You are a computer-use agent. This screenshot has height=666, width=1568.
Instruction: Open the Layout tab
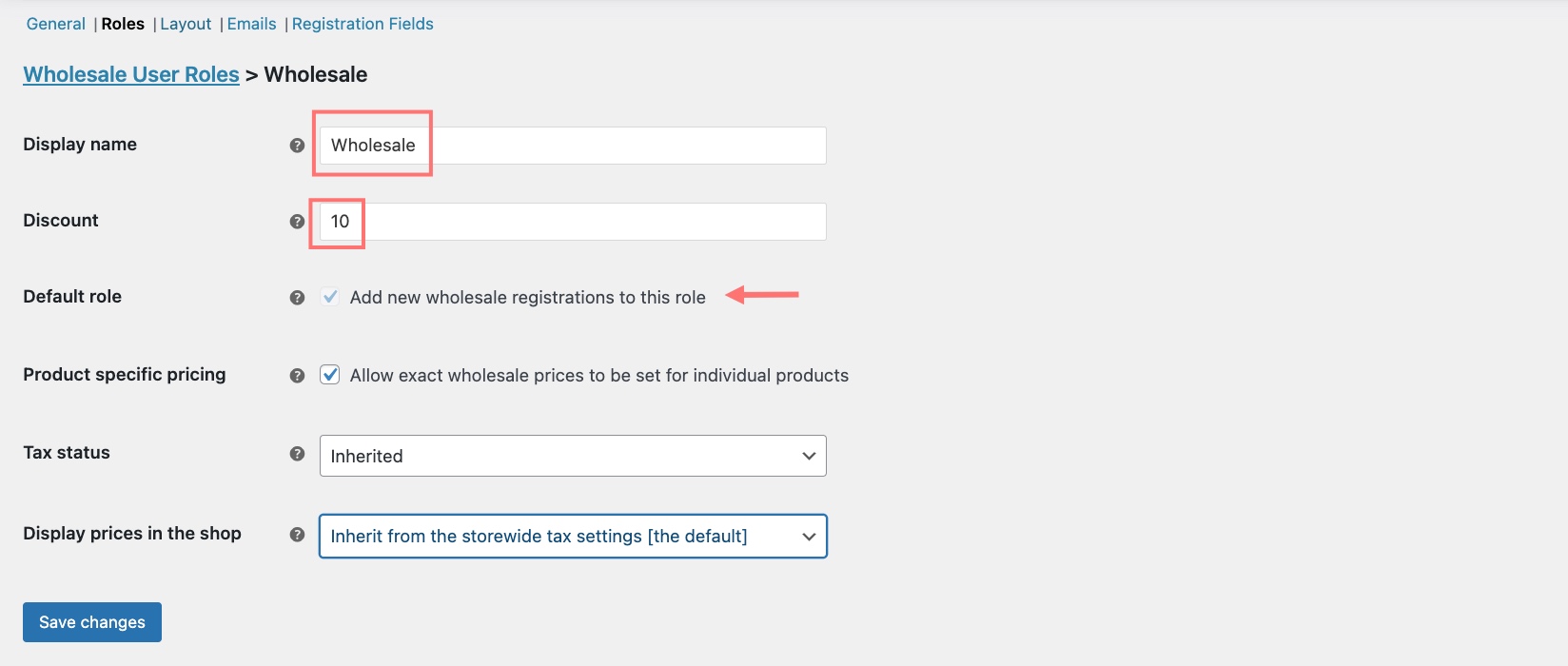click(x=186, y=24)
